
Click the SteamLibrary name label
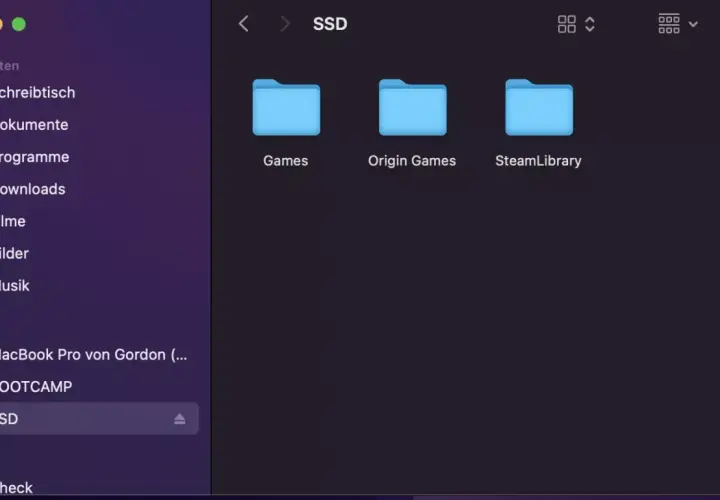coord(538,161)
